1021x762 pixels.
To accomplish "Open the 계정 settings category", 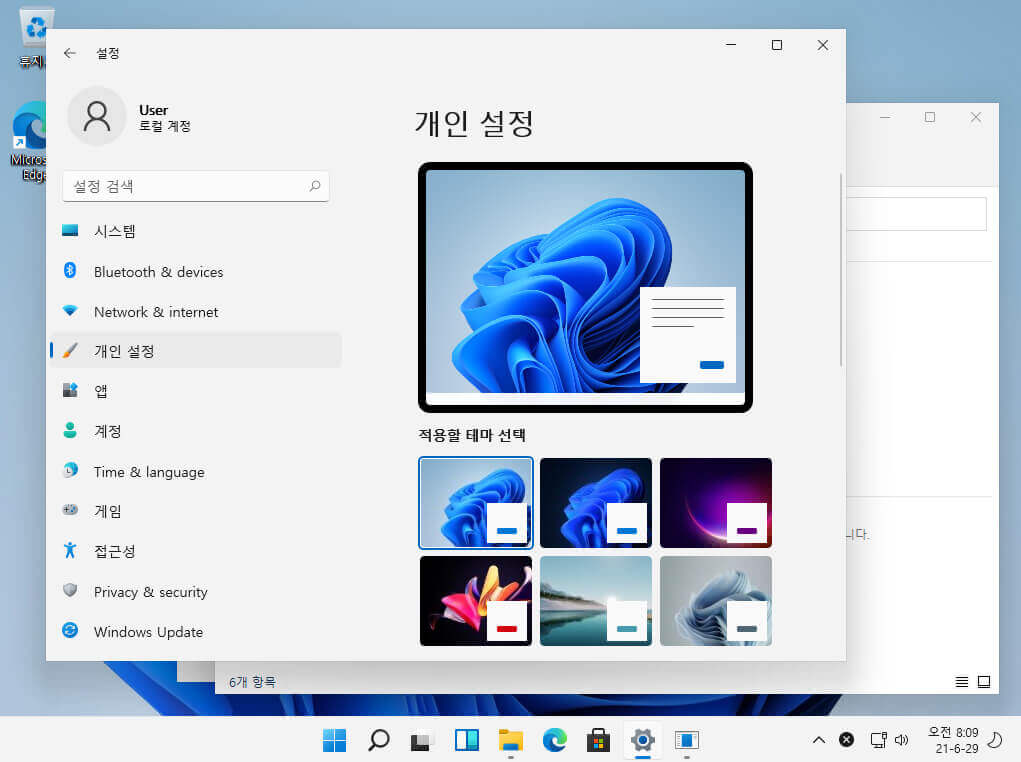I will pos(195,431).
